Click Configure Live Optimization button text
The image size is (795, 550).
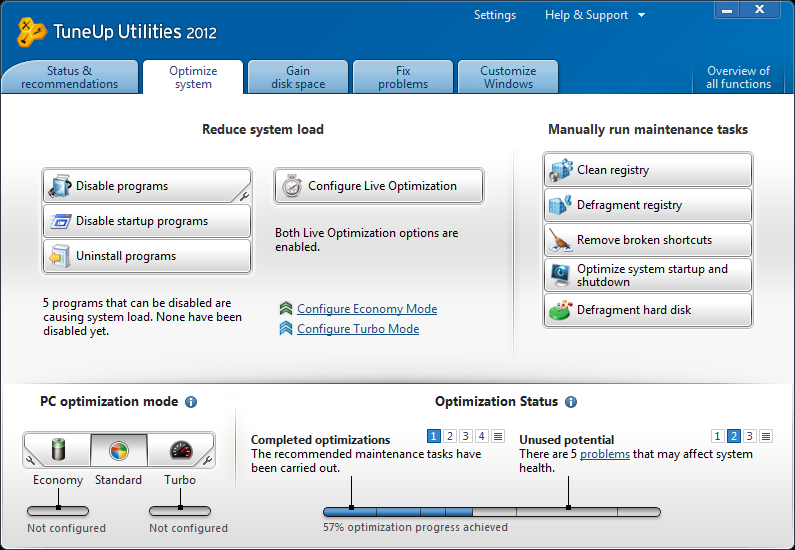tap(382, 186)
